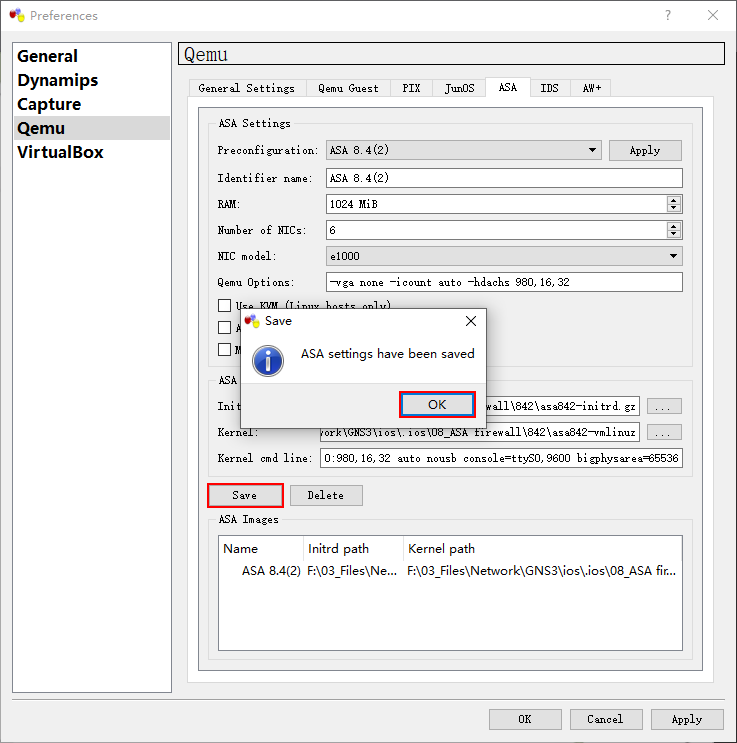The width and height of the screenshot is (737, 743).
Task: Click the blue information icon in Save dialog
Action: tap(268, 361)
